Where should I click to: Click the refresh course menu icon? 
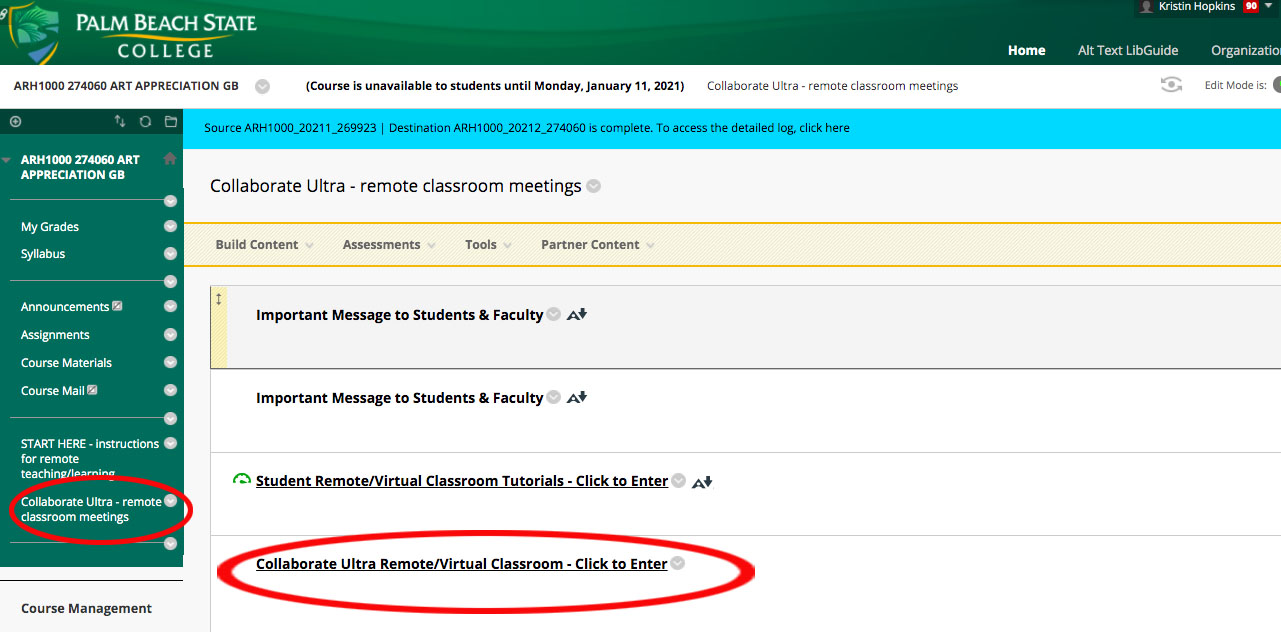pos(145,122)
